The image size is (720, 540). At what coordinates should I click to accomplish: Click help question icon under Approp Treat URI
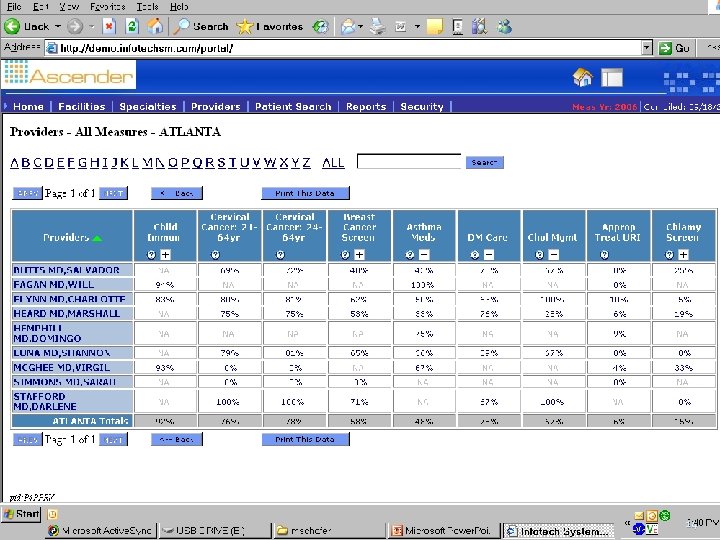point(604,255)
